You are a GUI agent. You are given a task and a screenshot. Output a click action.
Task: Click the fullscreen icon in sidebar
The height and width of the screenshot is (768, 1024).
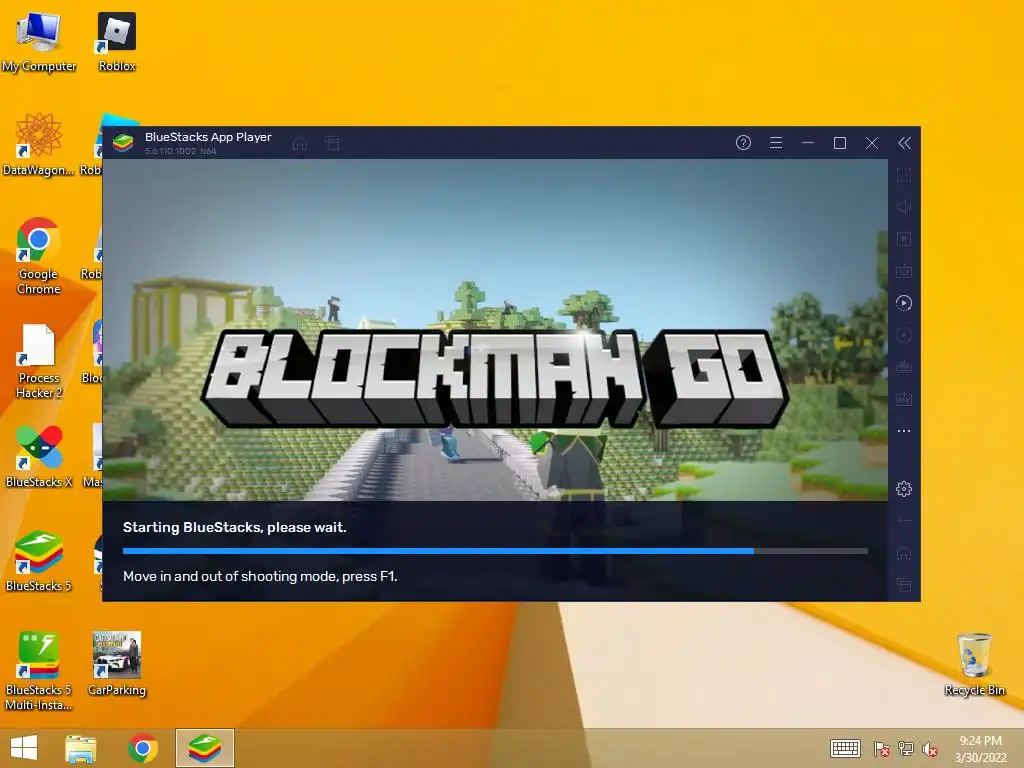coord(904,175)
